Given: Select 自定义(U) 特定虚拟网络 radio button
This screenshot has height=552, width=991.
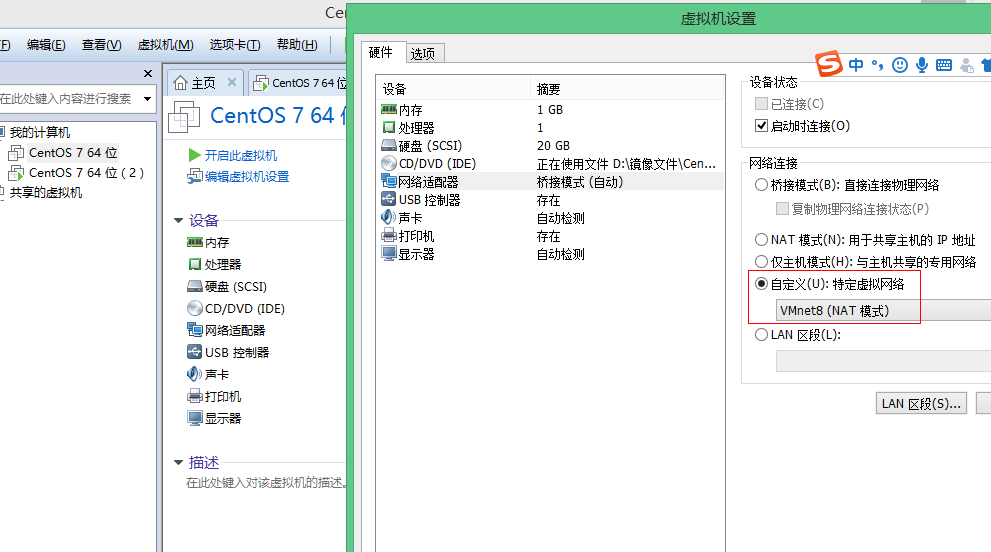Looking at the screenshot, I should 762,284.
